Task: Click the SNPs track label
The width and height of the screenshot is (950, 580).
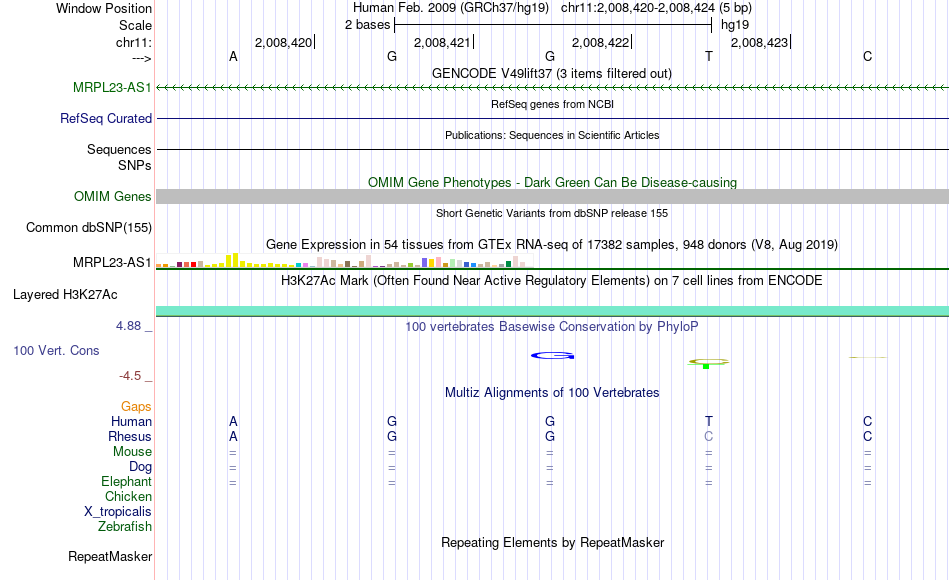Action: (x=135, y=165)
